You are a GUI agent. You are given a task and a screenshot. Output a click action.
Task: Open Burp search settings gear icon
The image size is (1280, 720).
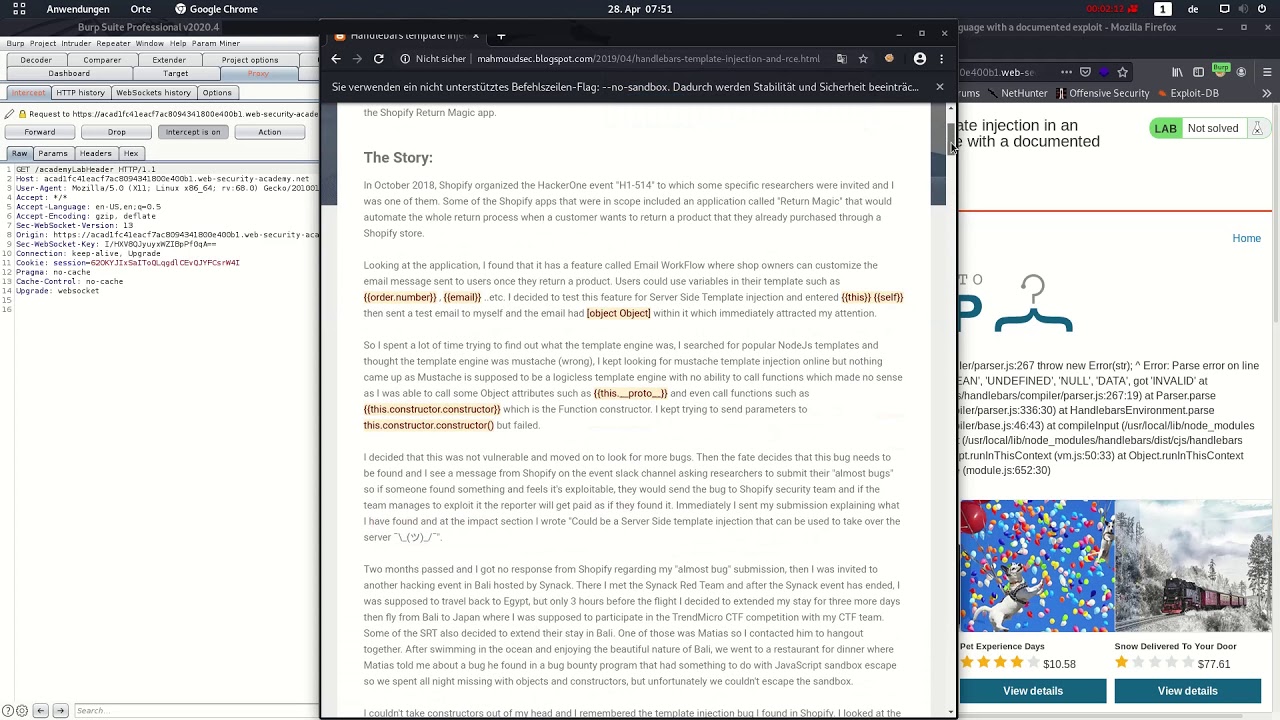coord(21,711)
